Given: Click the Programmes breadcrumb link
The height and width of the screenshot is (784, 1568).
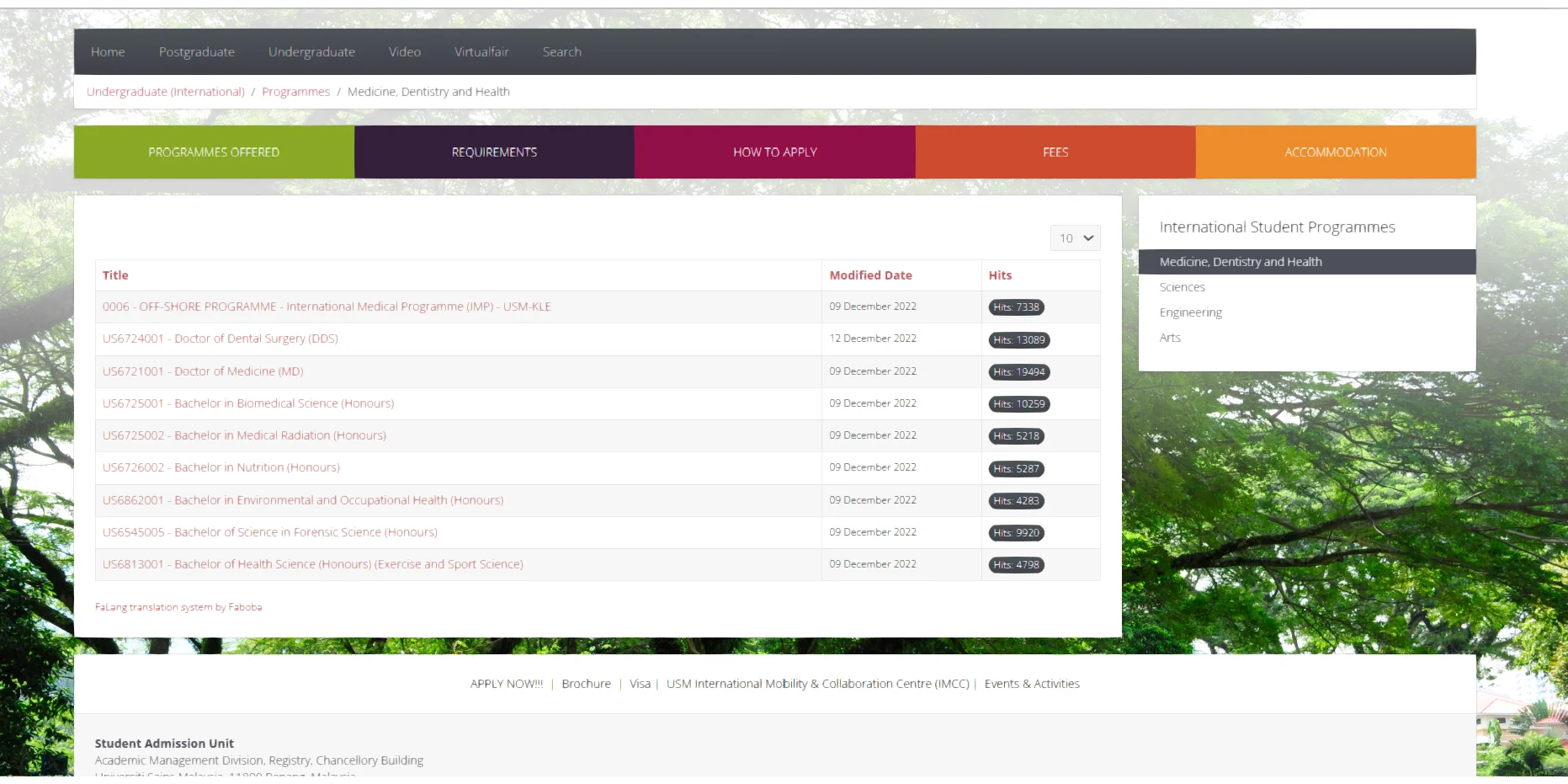Looking at the screenshot, I should pyautogui.click(x=295, y=92).
